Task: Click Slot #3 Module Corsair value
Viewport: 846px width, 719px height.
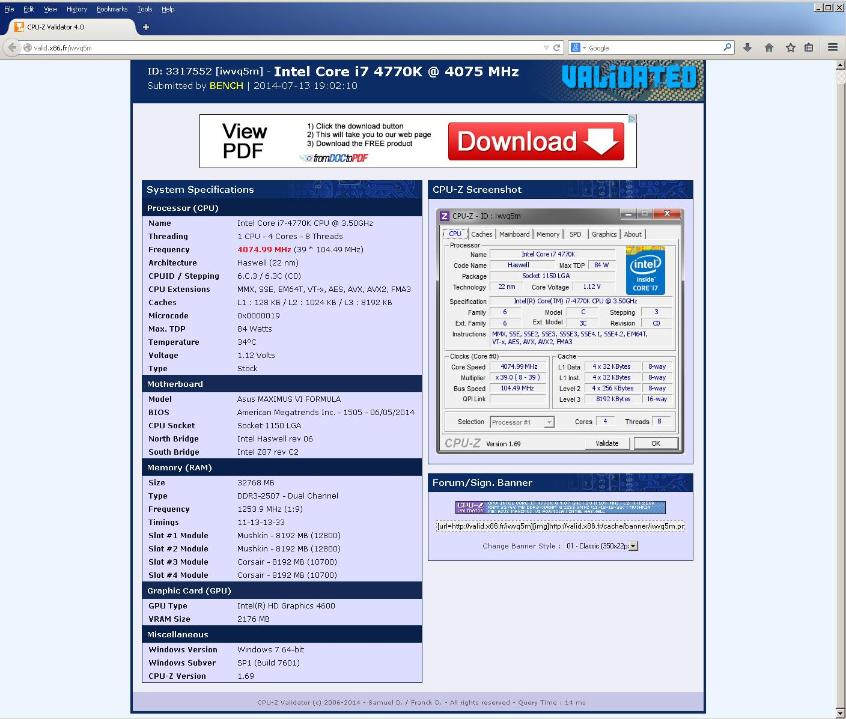Action: coord(287,562)
